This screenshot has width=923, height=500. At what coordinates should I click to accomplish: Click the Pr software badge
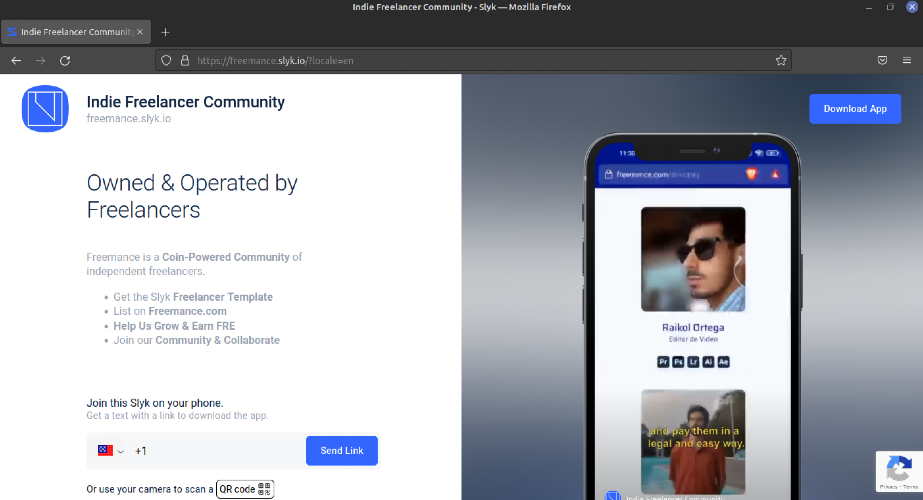click(663, 362)
